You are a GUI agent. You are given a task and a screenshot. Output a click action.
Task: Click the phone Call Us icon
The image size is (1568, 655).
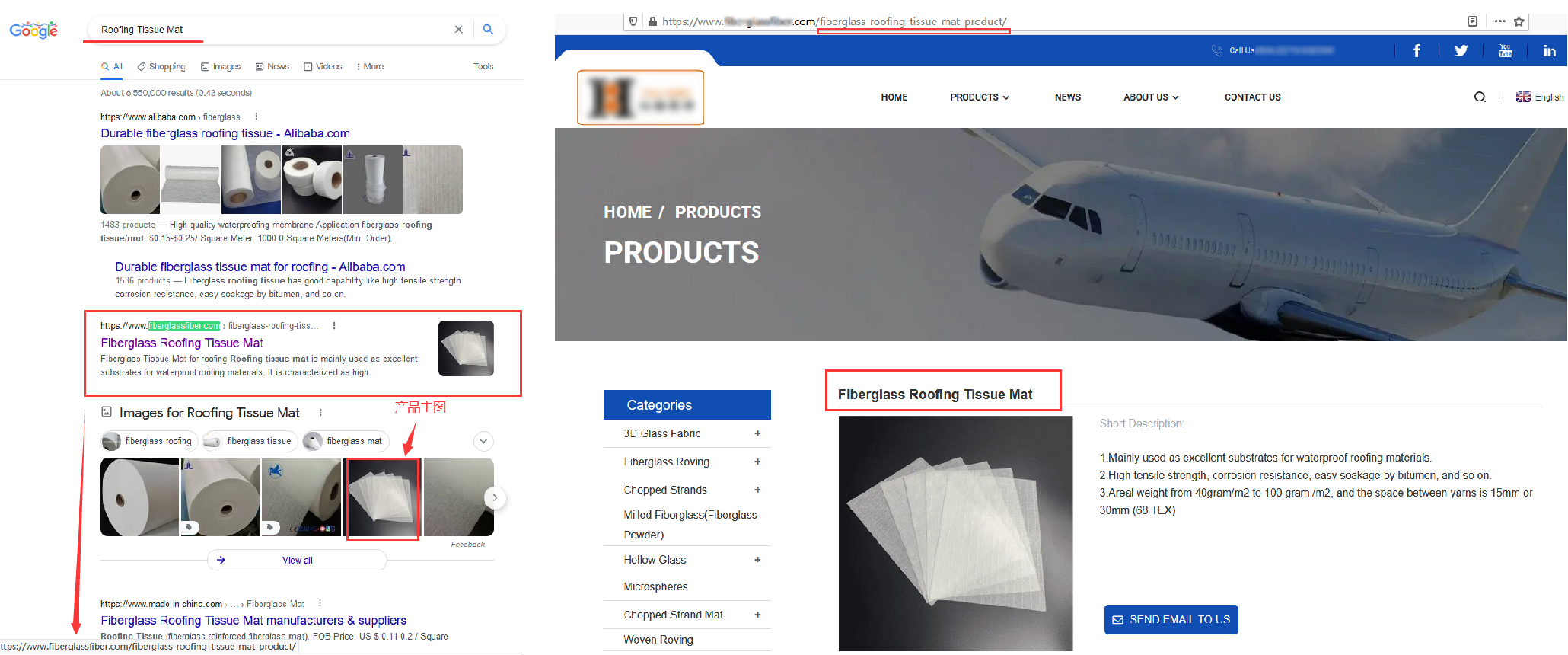point(1217,50)
